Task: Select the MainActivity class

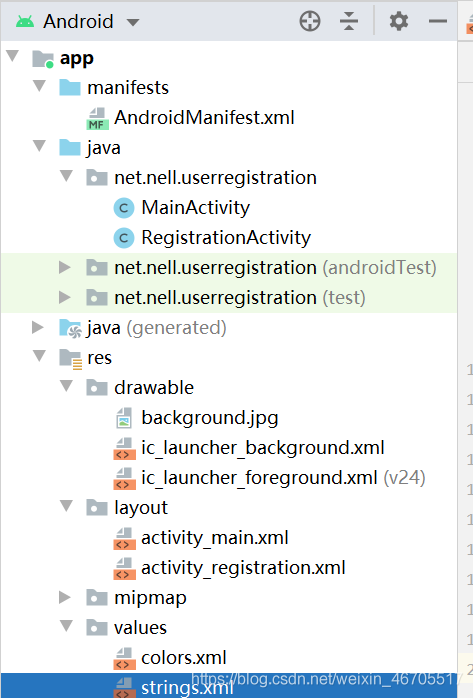Action: [x=196, y=208]
